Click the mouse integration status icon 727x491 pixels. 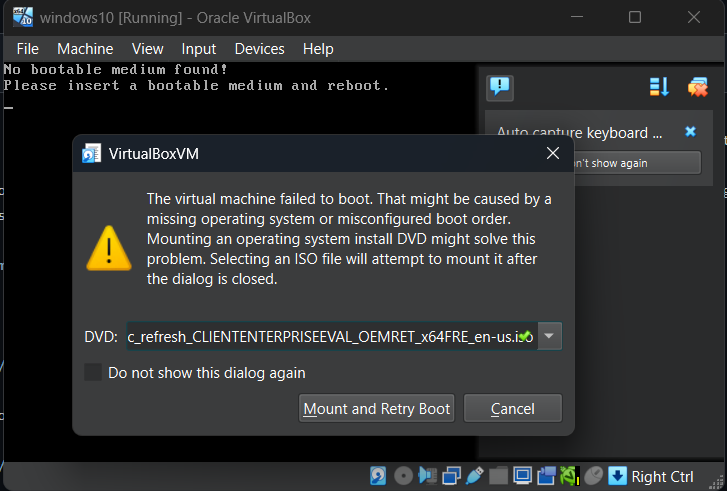click(593, 476)
